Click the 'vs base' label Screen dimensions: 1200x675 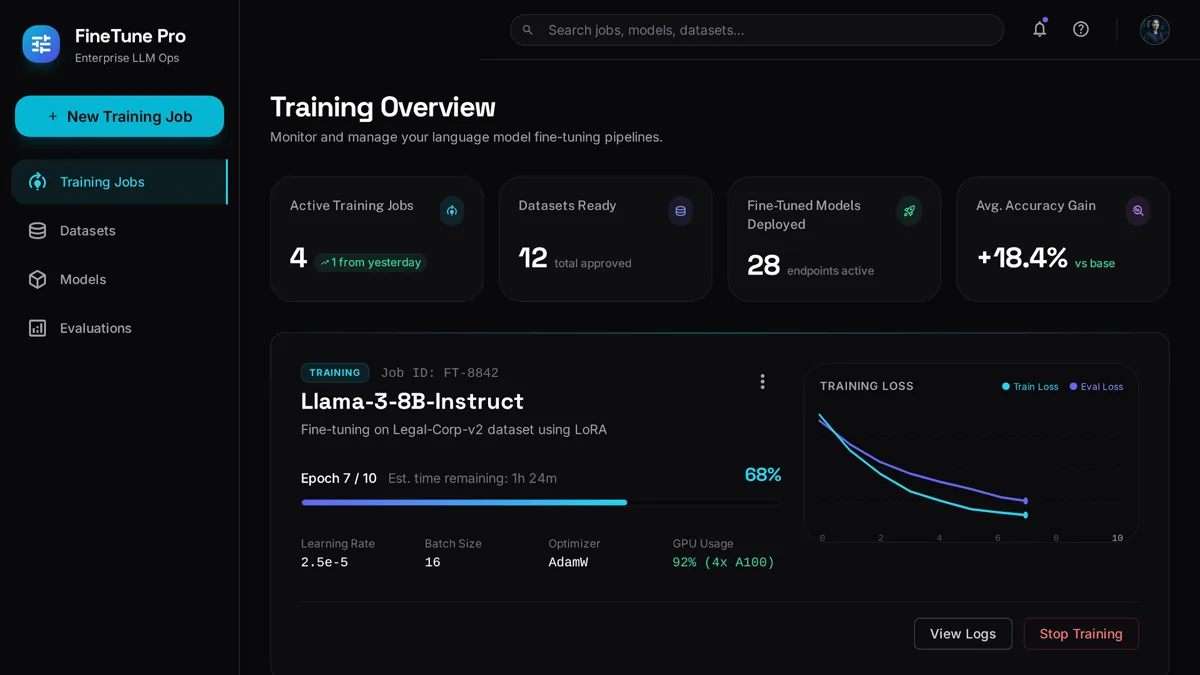pos(1095,264)
